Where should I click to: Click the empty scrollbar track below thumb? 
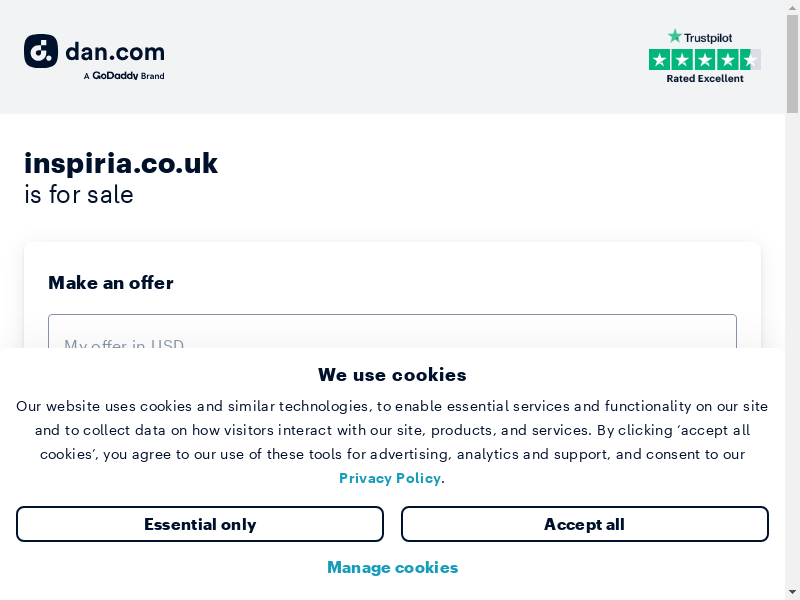[x=792, y=350]
